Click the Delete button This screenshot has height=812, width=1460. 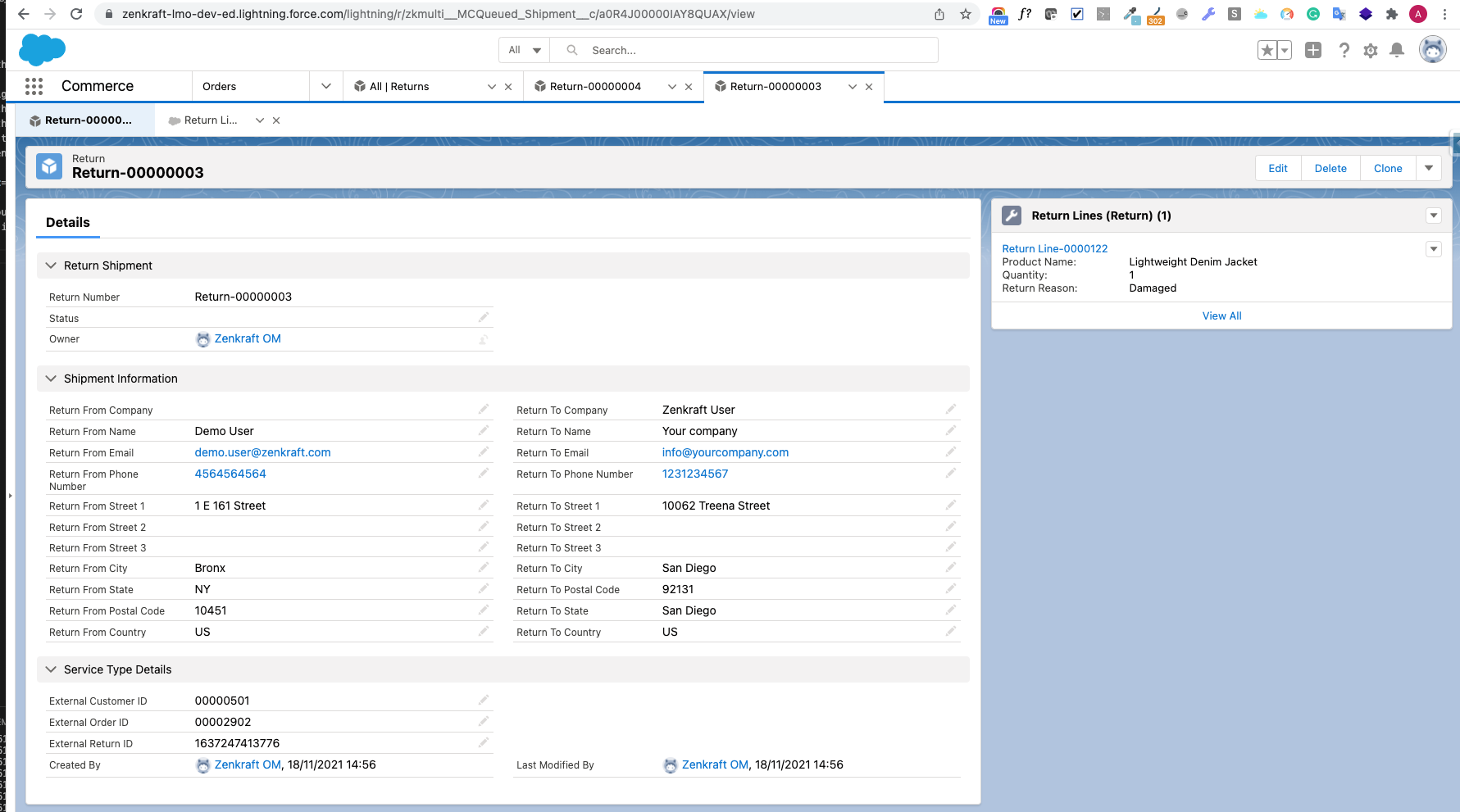(x=1330, y=168)
